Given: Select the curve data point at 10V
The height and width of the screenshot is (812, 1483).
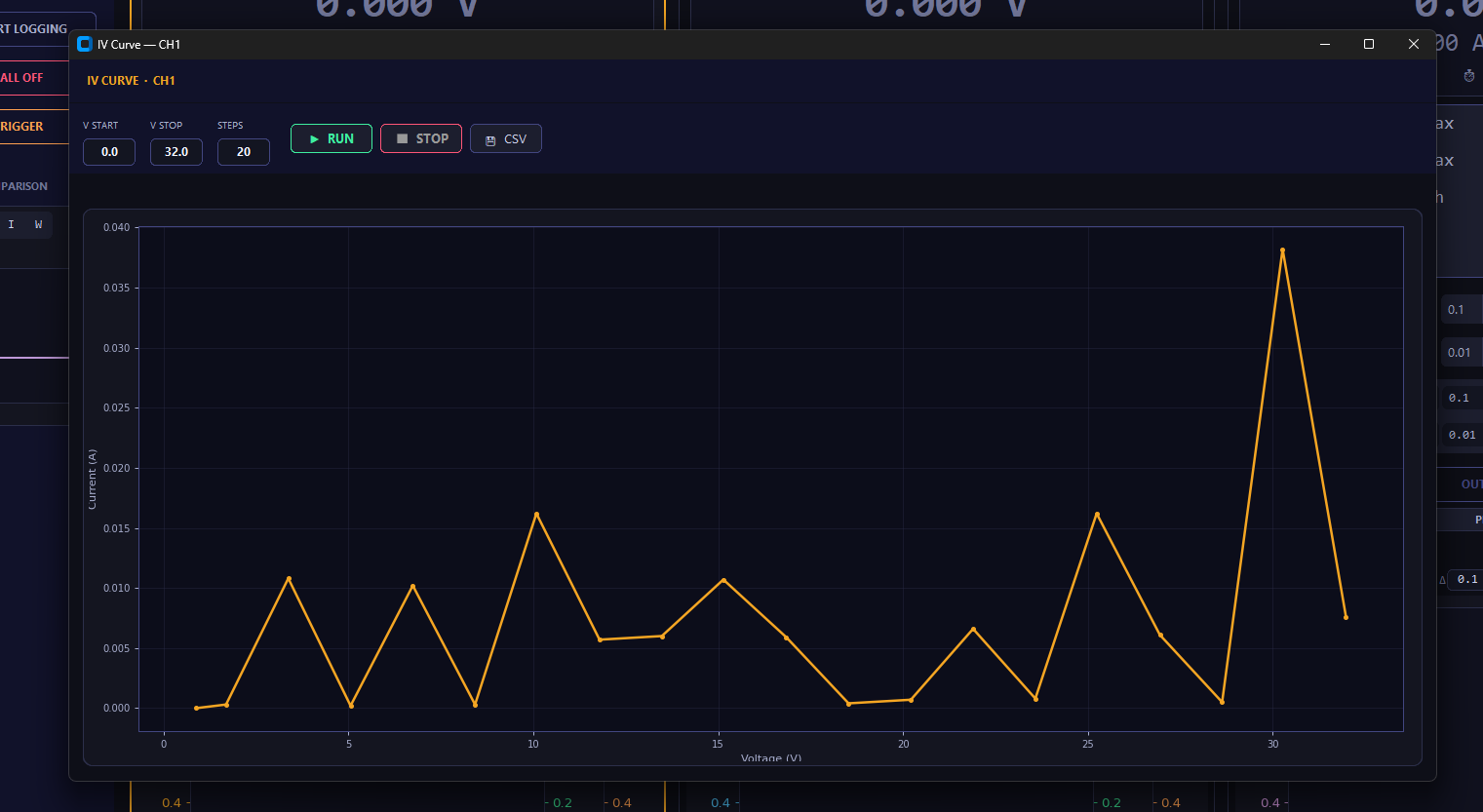Looking at the screenshot, I should click(x=536, y=515).
